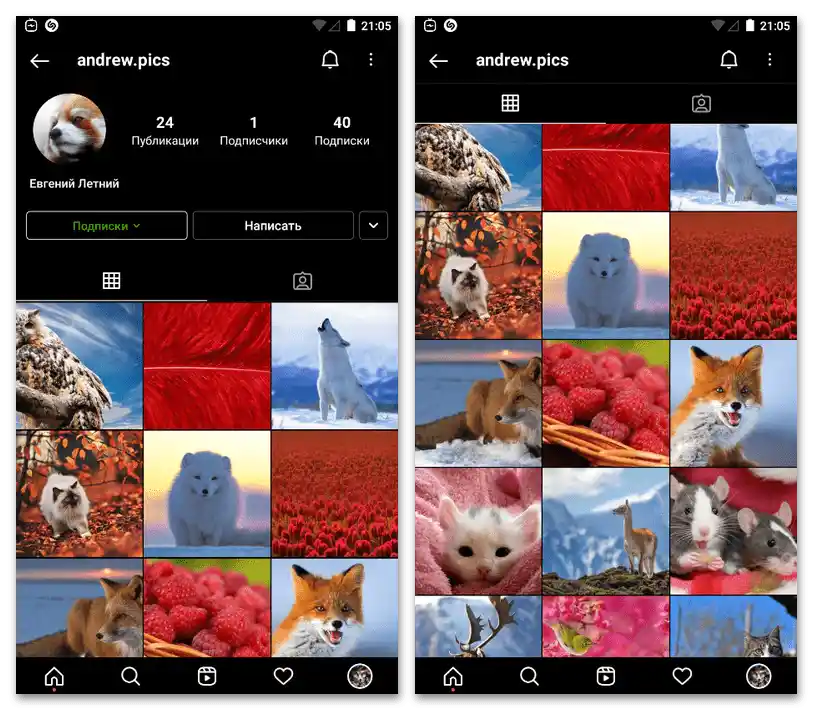Tap Shazam status icon in right phone
The width and height of the screenshot is (813, 710).
pyautogui.click(x=450, y=25)
